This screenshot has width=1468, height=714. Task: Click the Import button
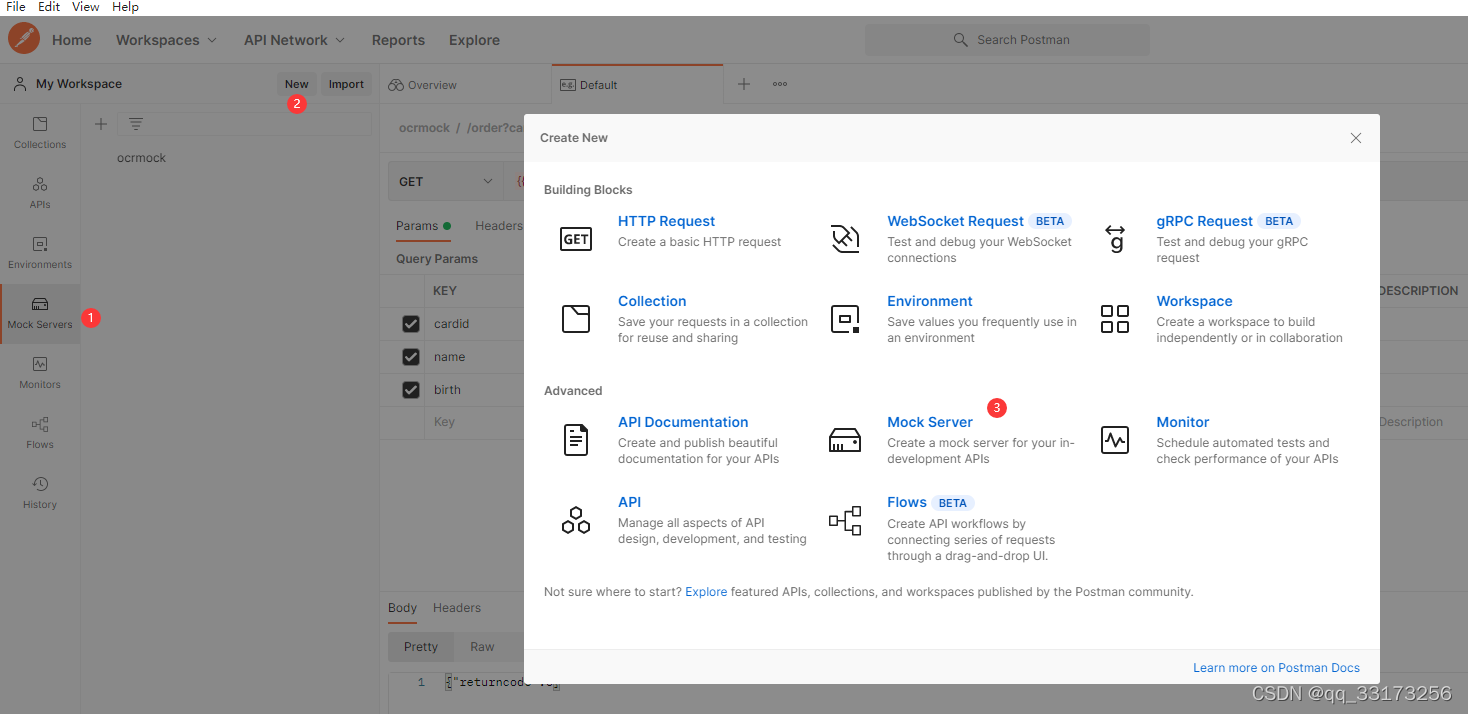346,84
